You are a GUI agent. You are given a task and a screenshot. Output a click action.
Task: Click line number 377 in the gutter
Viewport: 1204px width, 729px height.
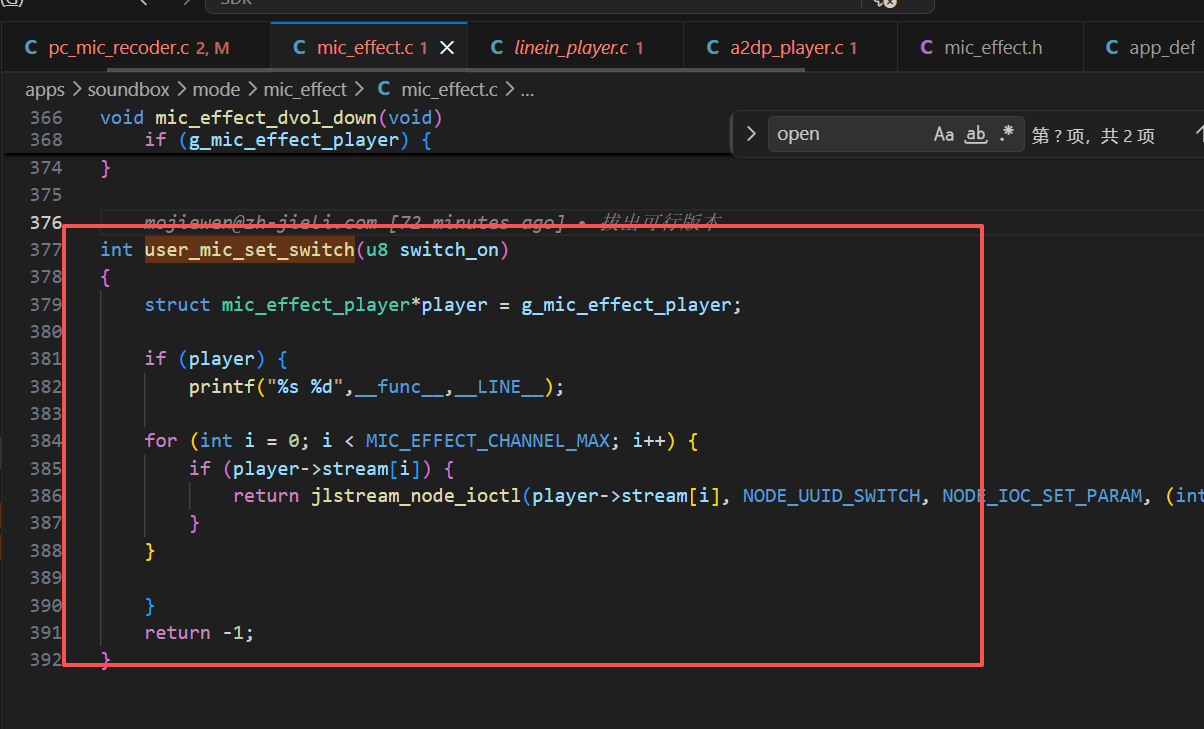point(46,250)
